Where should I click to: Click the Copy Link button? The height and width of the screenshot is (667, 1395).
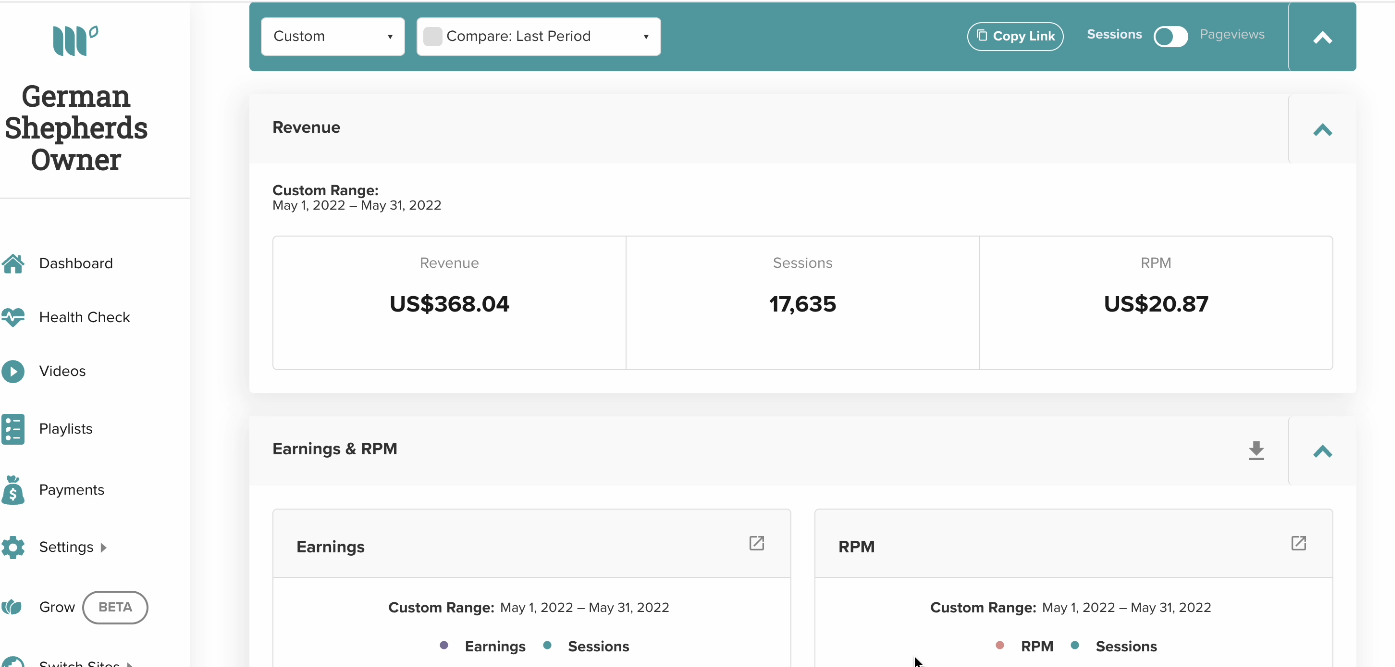[1015, 36]
